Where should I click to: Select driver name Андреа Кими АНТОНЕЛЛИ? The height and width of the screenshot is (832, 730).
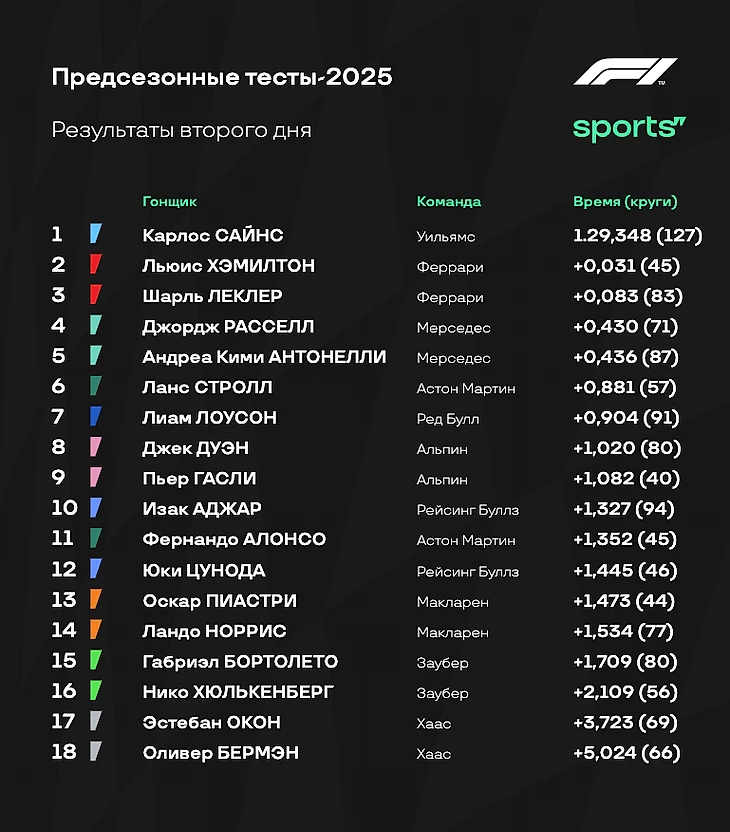coord(264,357)
